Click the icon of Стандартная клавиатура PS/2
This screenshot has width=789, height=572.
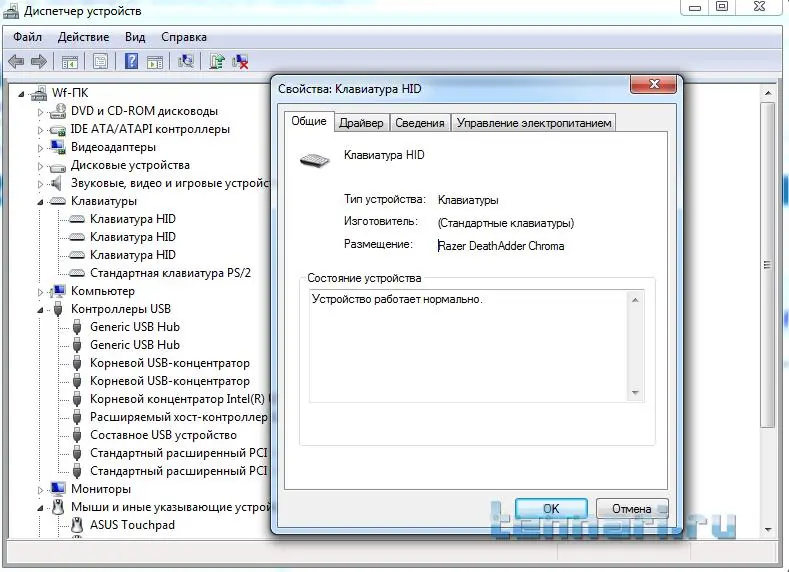[76, 273]
